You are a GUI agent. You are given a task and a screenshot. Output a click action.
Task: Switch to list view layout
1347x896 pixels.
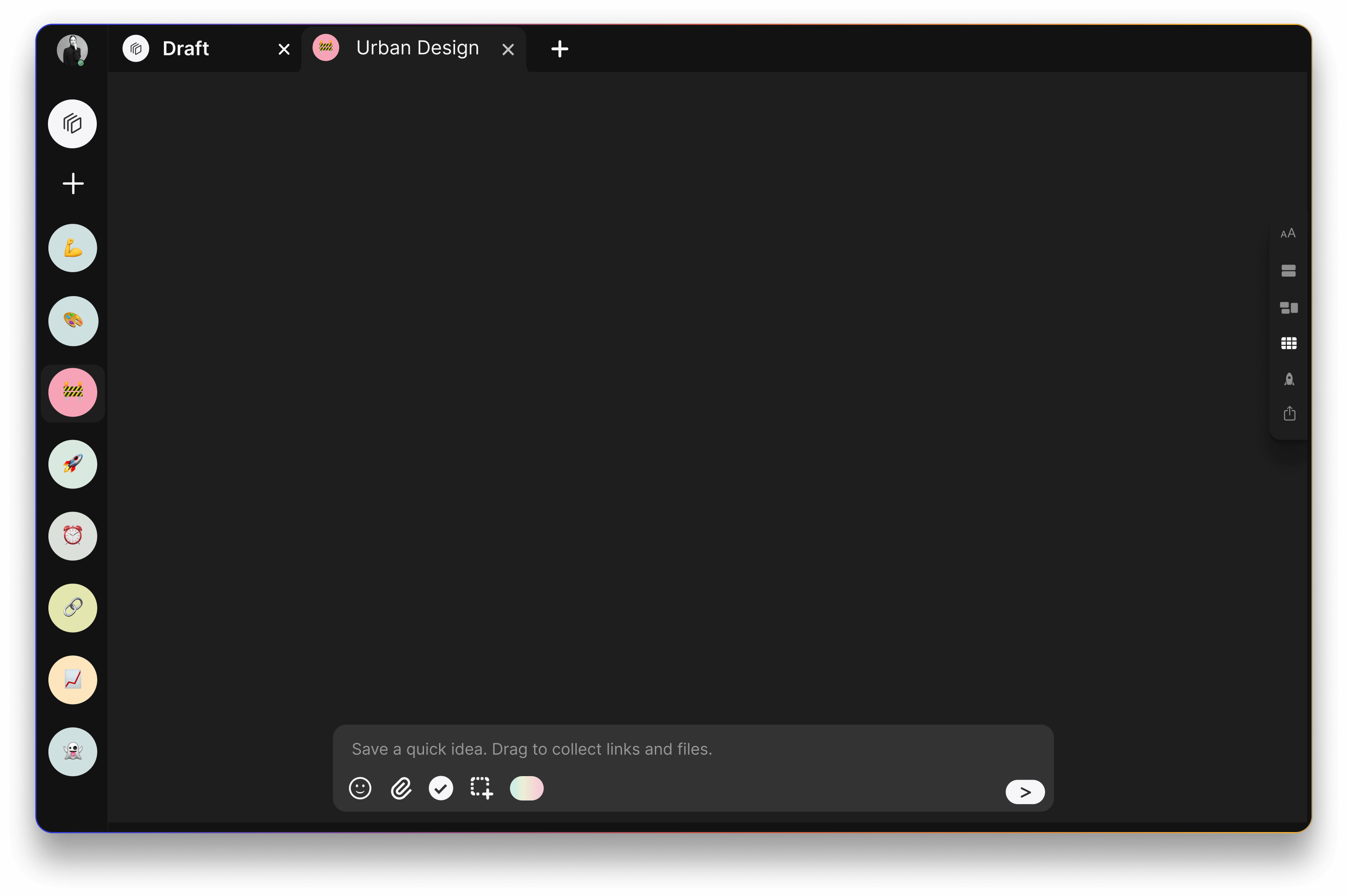1289,270
